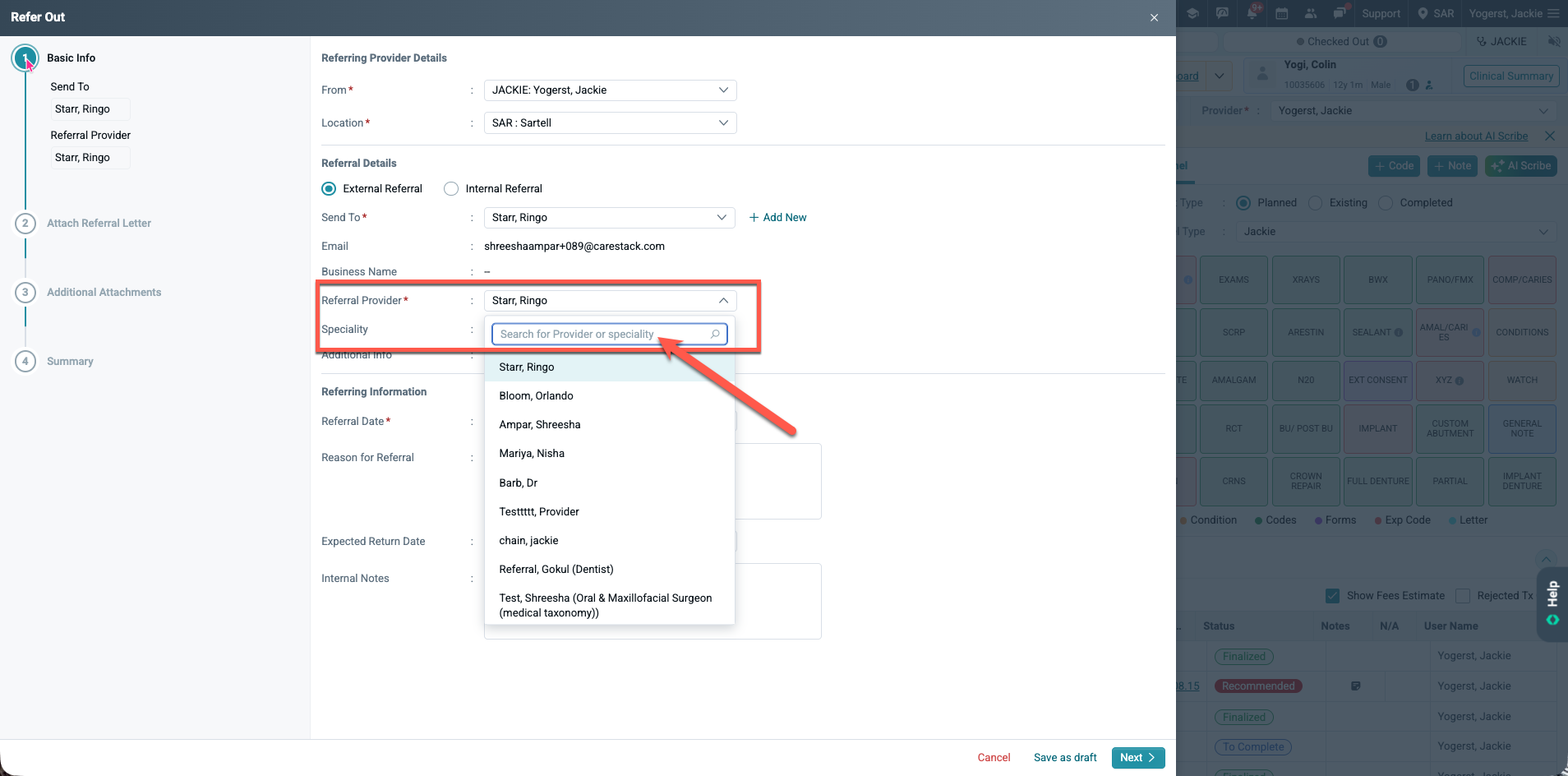This screenshot has width=1568, height=776.
Task: Click Save as draft
Action: coord(1065,757)
